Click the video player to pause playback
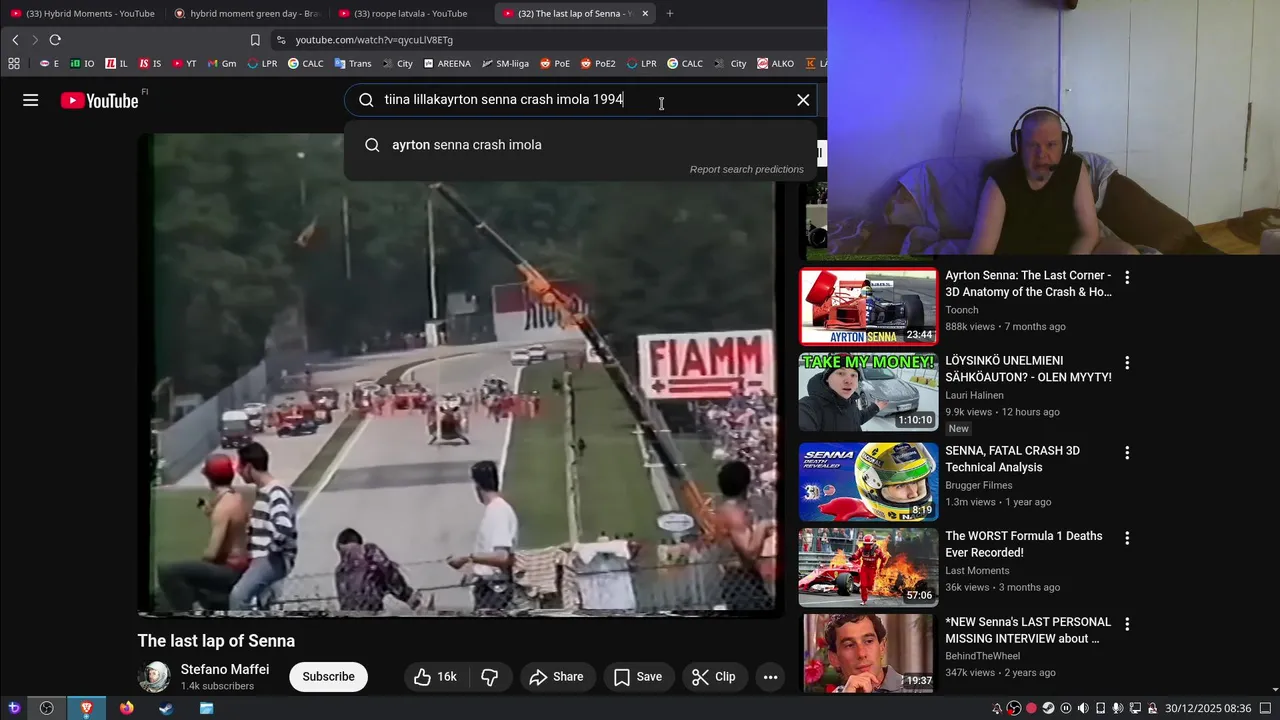 (x=461, y=375)
